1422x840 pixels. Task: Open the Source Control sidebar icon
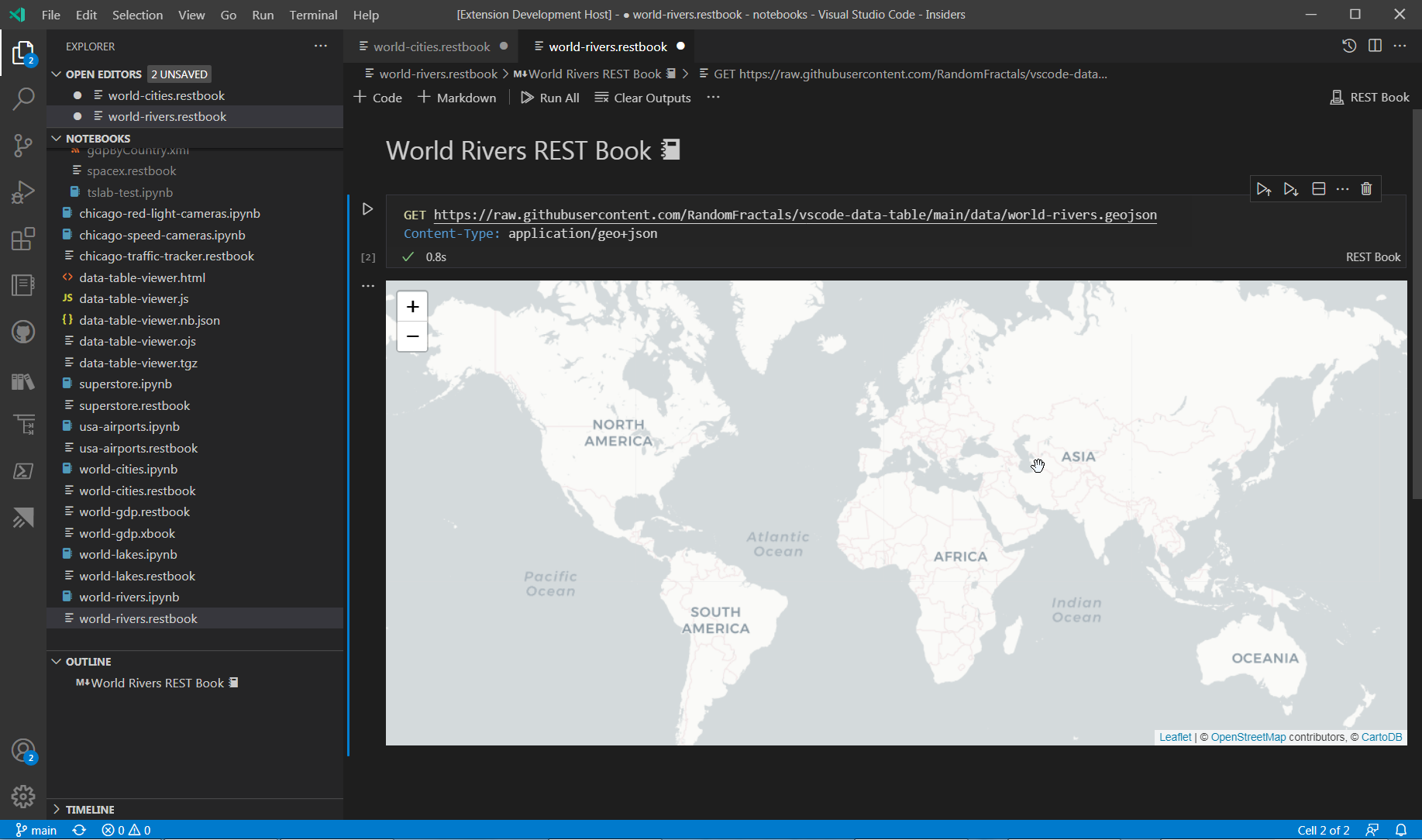pos(23,146)
